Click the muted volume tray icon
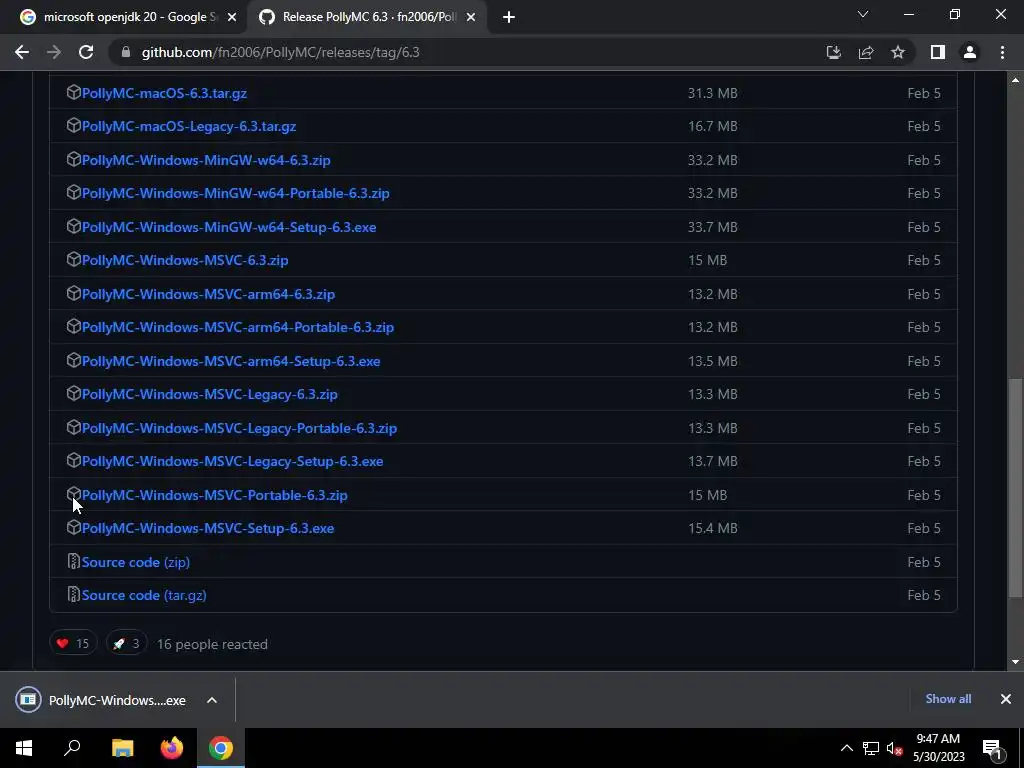 click(895, 748)
